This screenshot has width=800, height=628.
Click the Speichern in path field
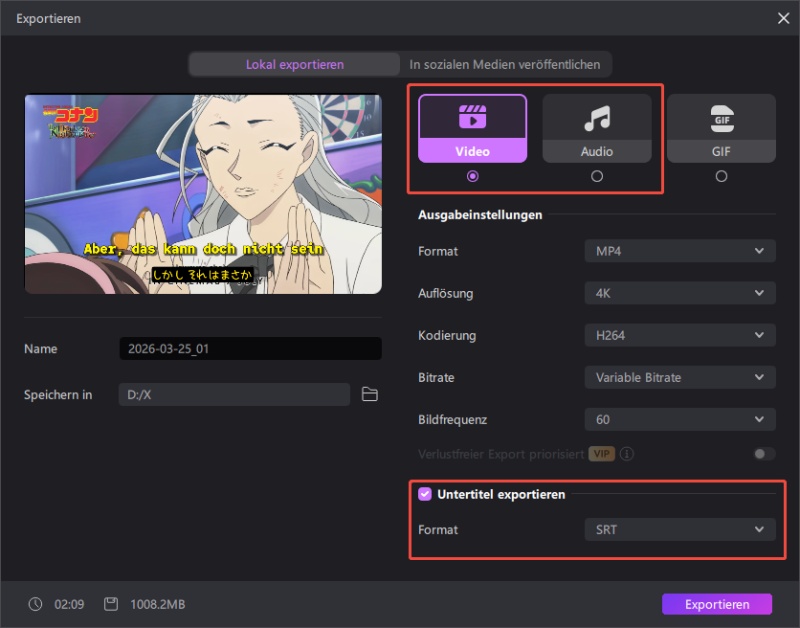[x=234, y=394]
